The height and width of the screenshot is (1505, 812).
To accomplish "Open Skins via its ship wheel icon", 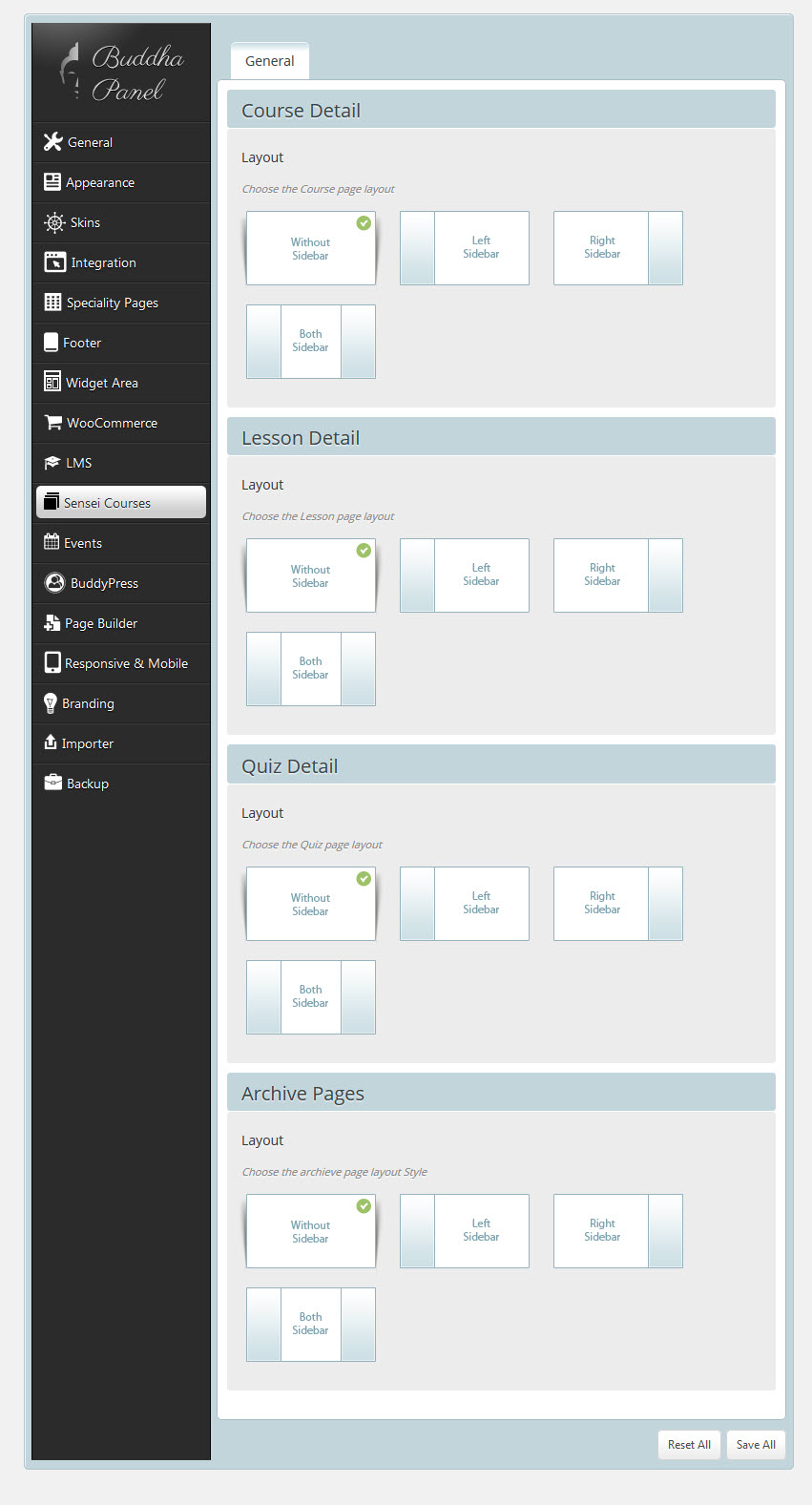I will coord(54,222).
